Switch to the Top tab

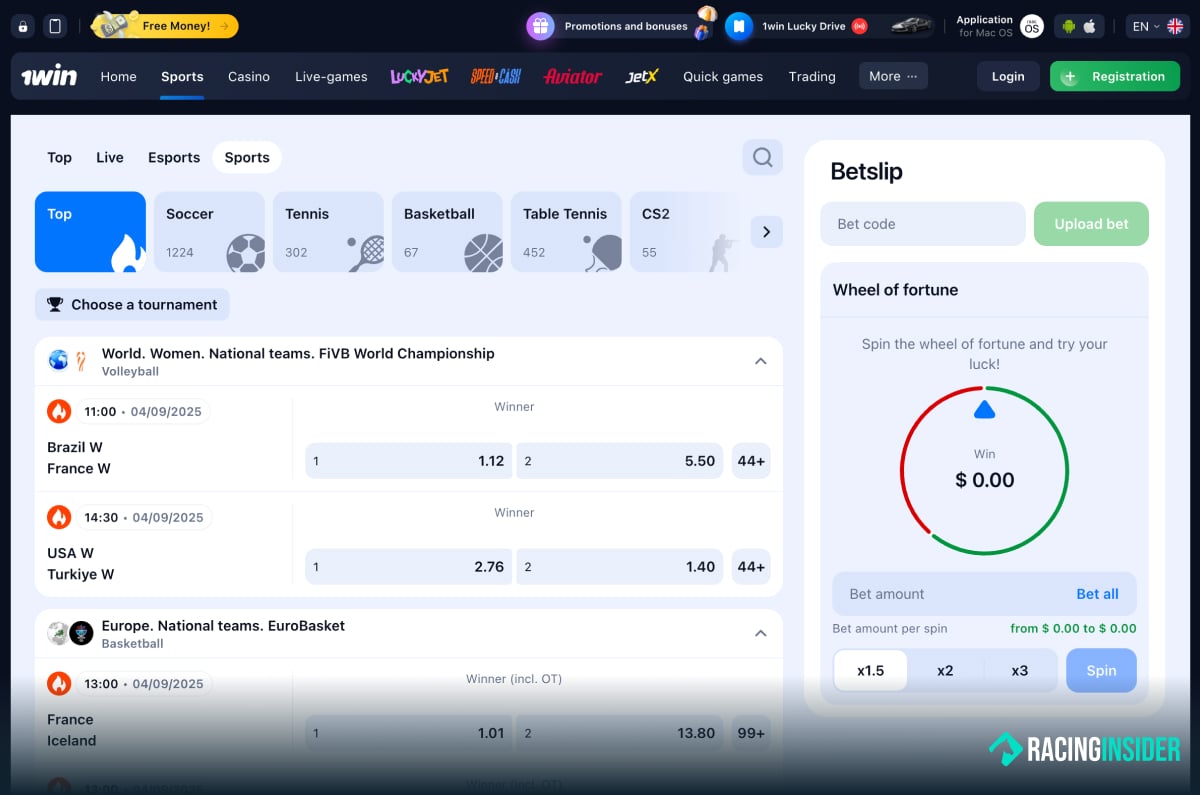(x=59, y=157)
